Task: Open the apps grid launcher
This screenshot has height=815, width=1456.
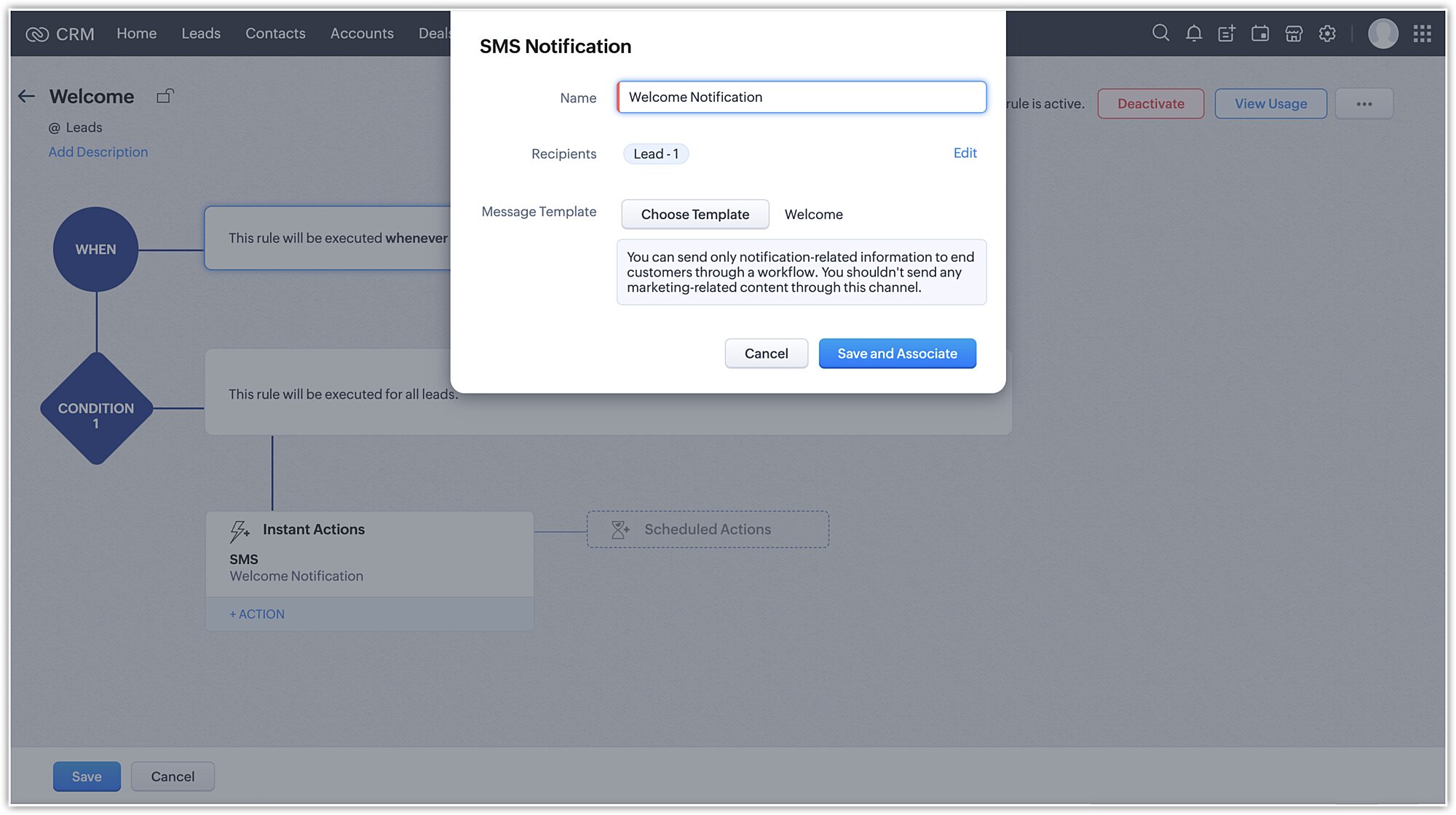Action: click(1422, 33)
